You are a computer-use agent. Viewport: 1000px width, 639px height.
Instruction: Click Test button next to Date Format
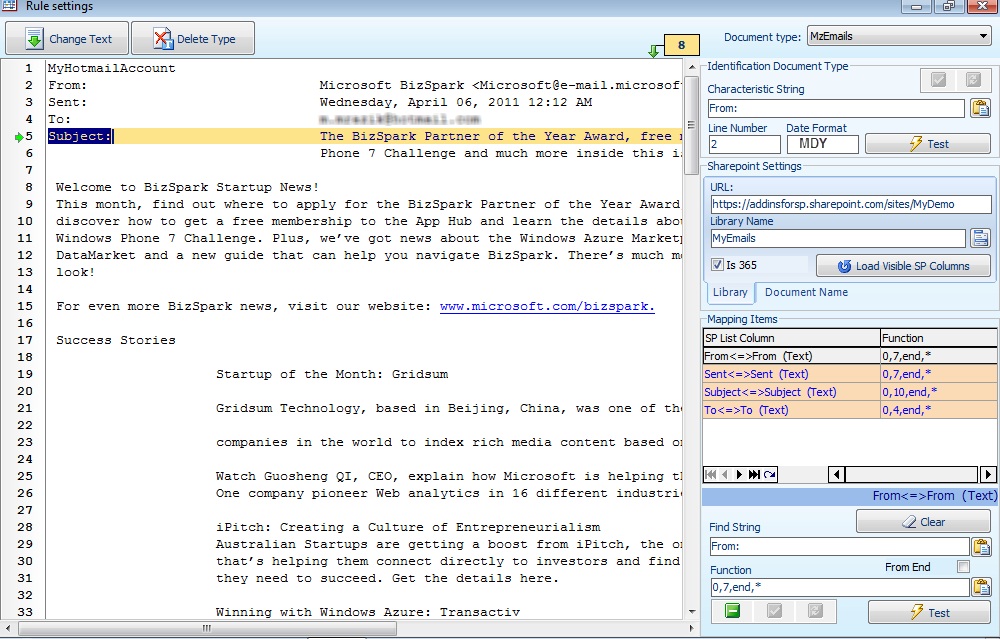tap(928, 144)
